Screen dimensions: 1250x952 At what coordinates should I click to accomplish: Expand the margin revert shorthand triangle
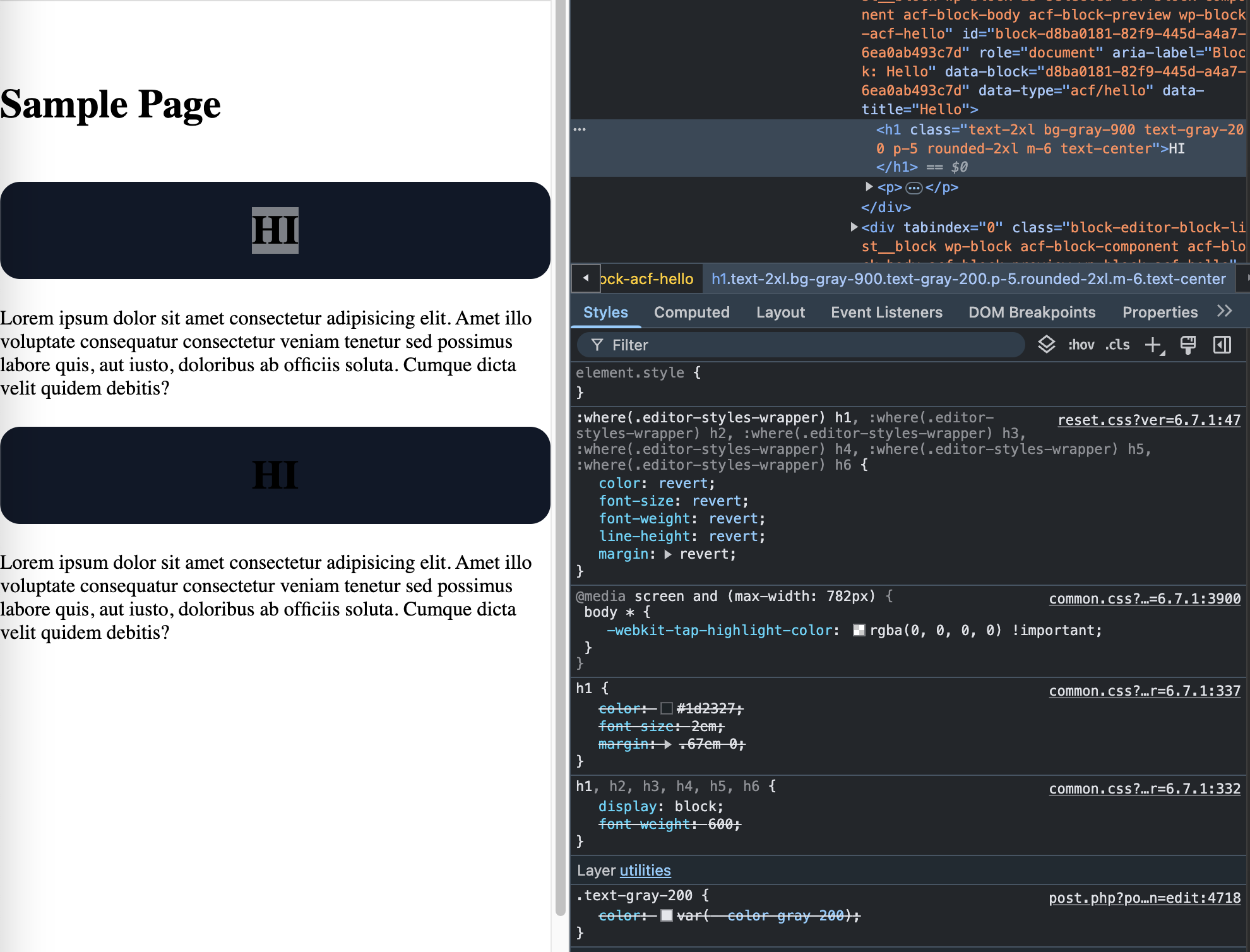click(668, 554)
